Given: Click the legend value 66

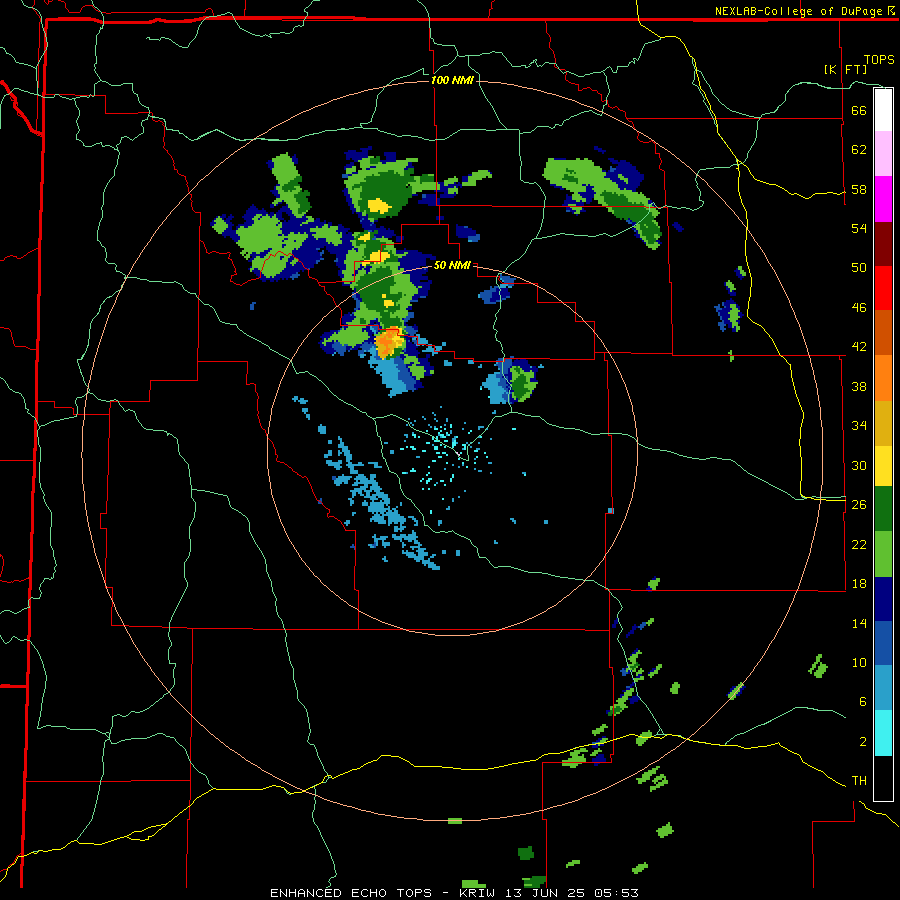Looking at the screenshot, I should click(x=859, y=110).
